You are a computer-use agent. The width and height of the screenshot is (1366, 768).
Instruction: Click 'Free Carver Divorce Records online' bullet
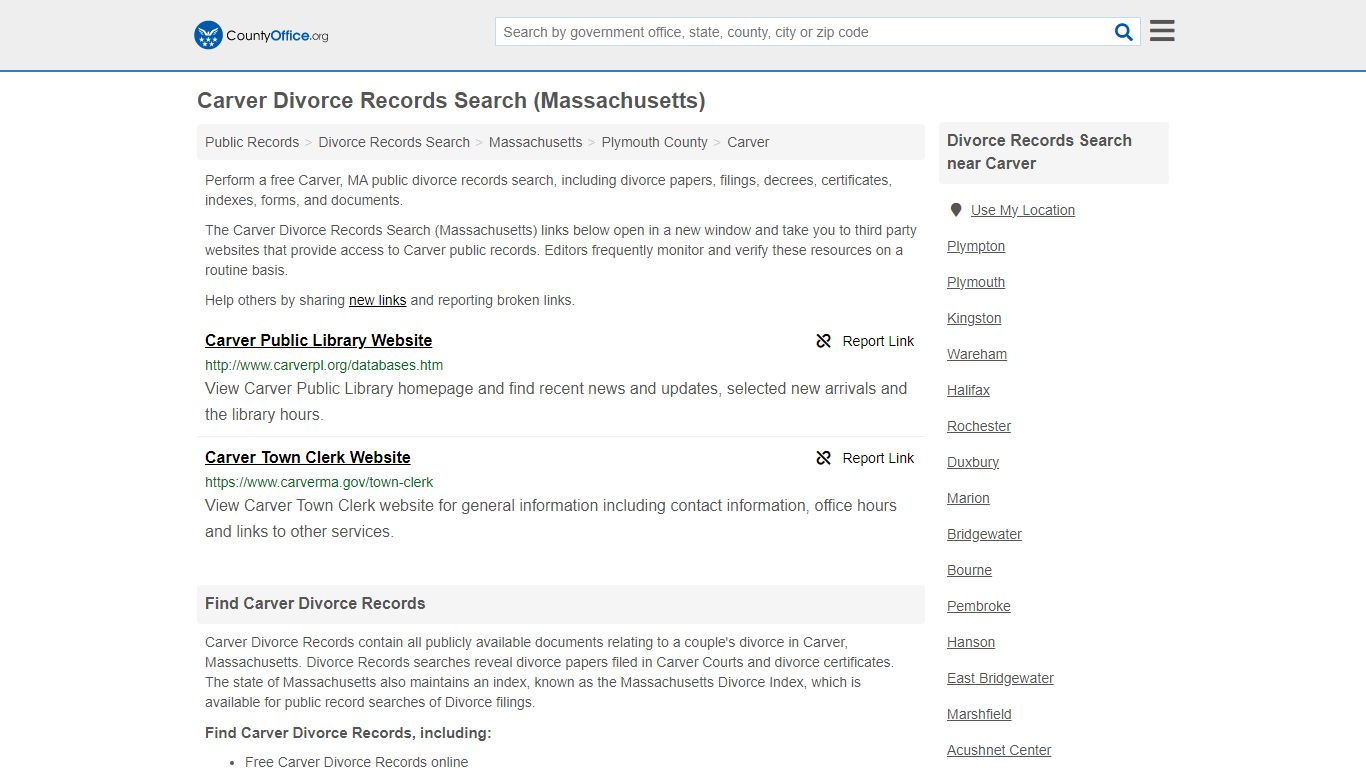point(357,761)
